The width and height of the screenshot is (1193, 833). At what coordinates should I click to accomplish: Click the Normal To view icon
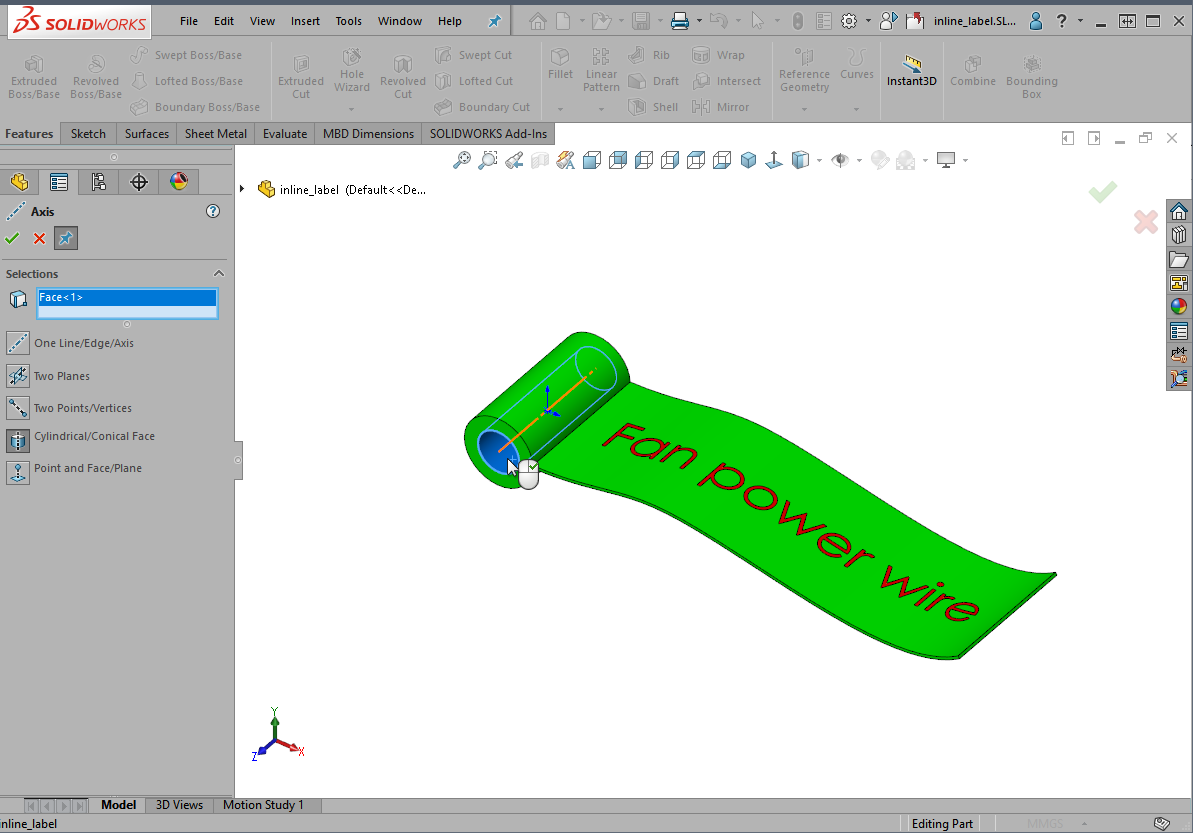774,160
